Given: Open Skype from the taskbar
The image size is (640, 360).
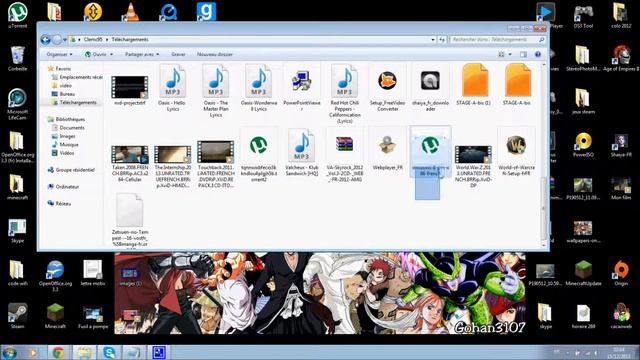Looking at the screenshot, I should pyautogui.click(x=109, y=352).
